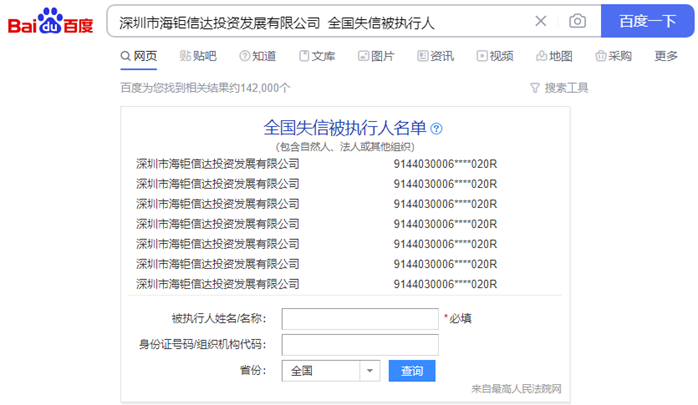Click the 被执行人姓名/名称 input field
This screenshot has width=698, height=405.
coord(360,319)
